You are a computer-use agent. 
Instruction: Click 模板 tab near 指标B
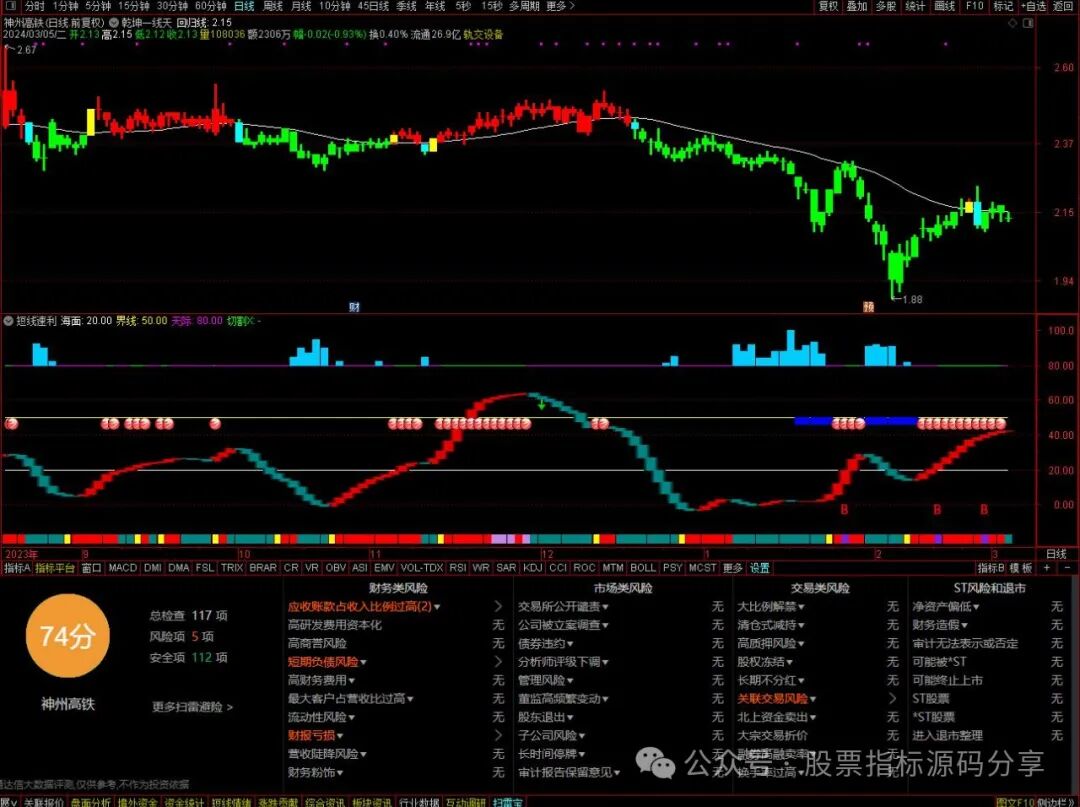click(x=1021, y=567)
